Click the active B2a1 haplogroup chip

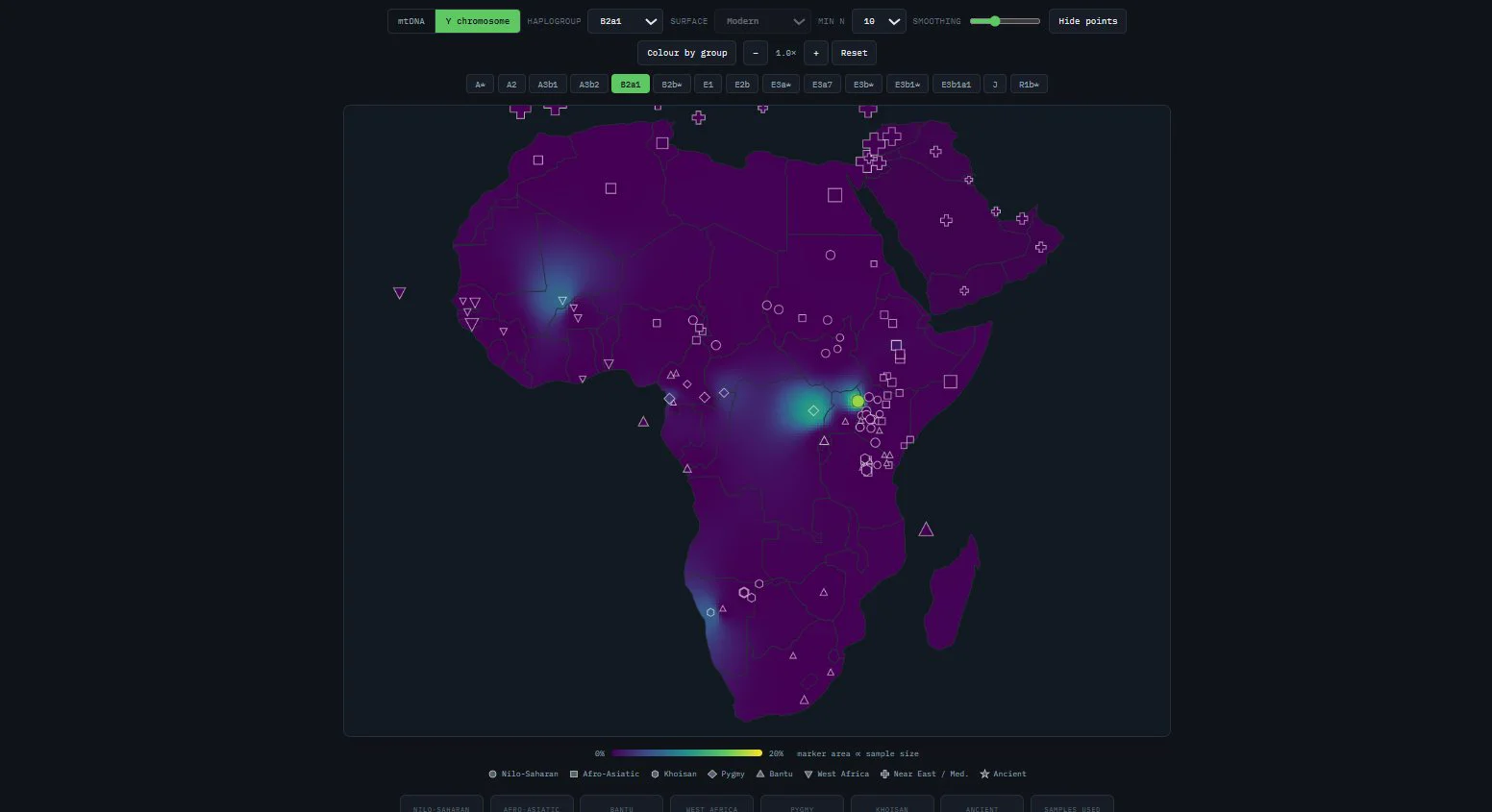pyautogui.click(x=631, y=85)
